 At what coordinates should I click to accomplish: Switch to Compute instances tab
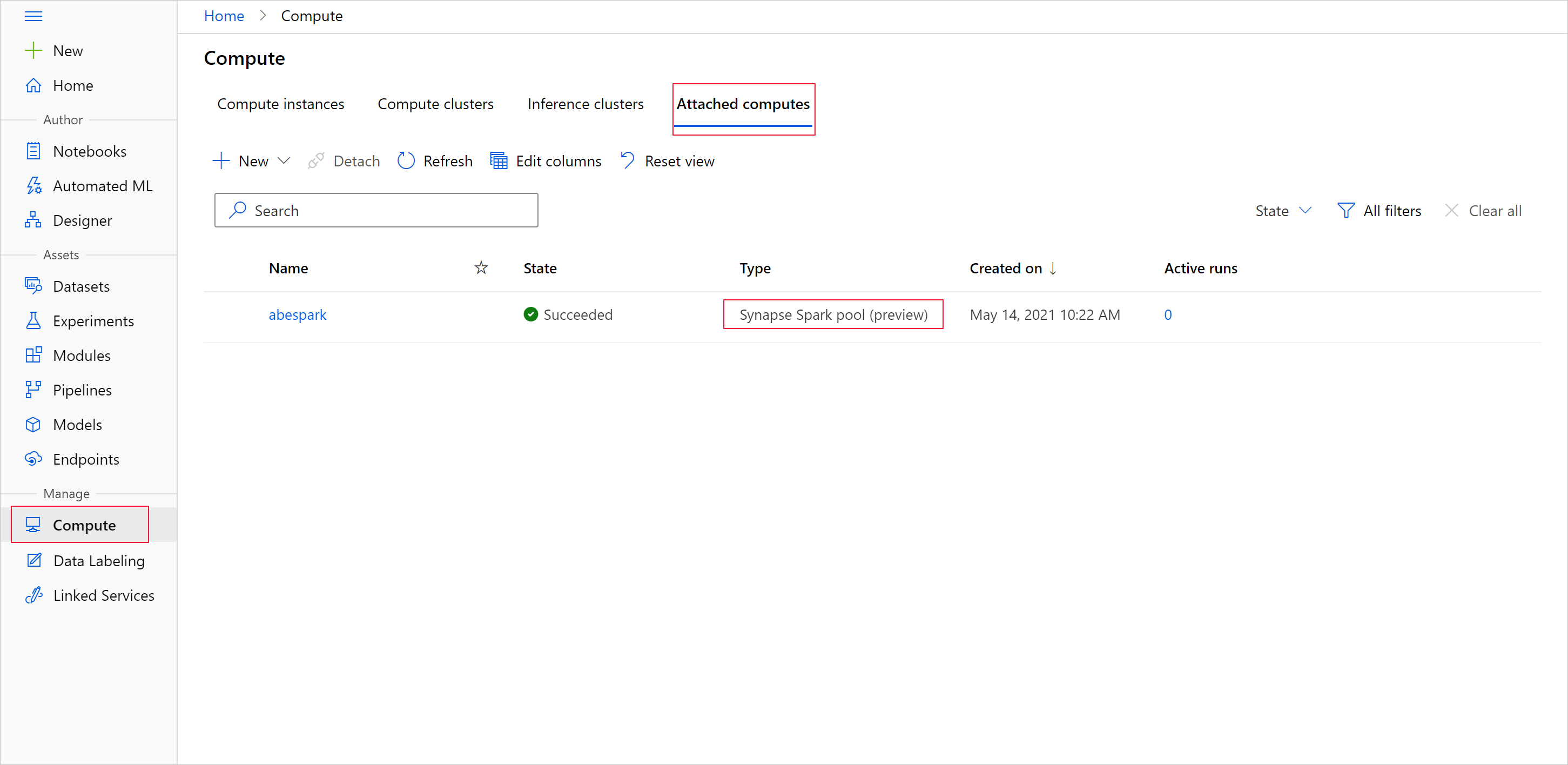tap(281, 104)
